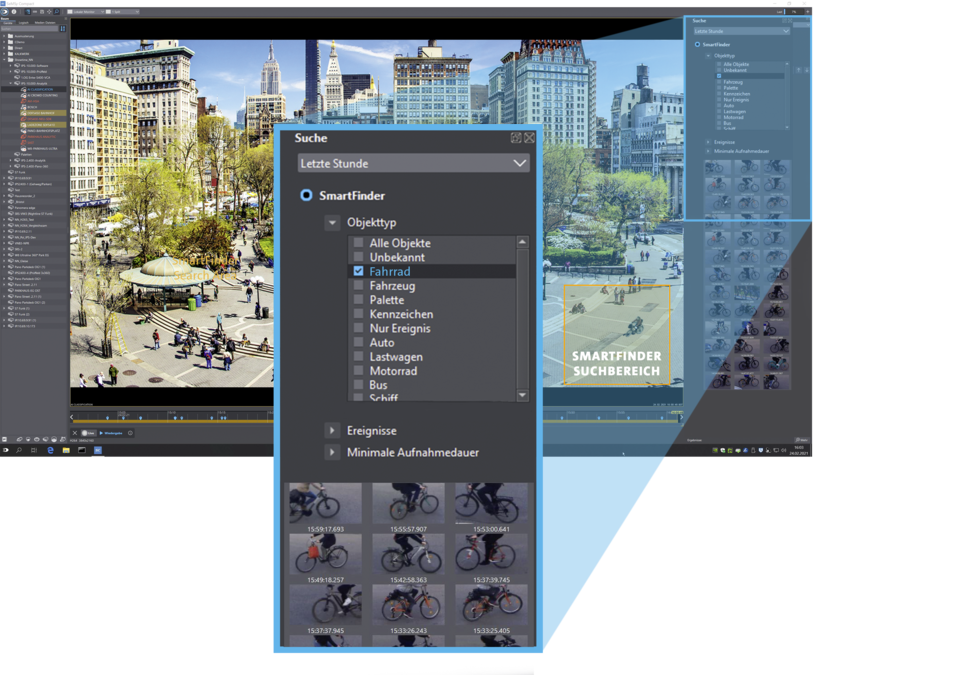Click the timeline scroll-right arrow

point(680,417)
